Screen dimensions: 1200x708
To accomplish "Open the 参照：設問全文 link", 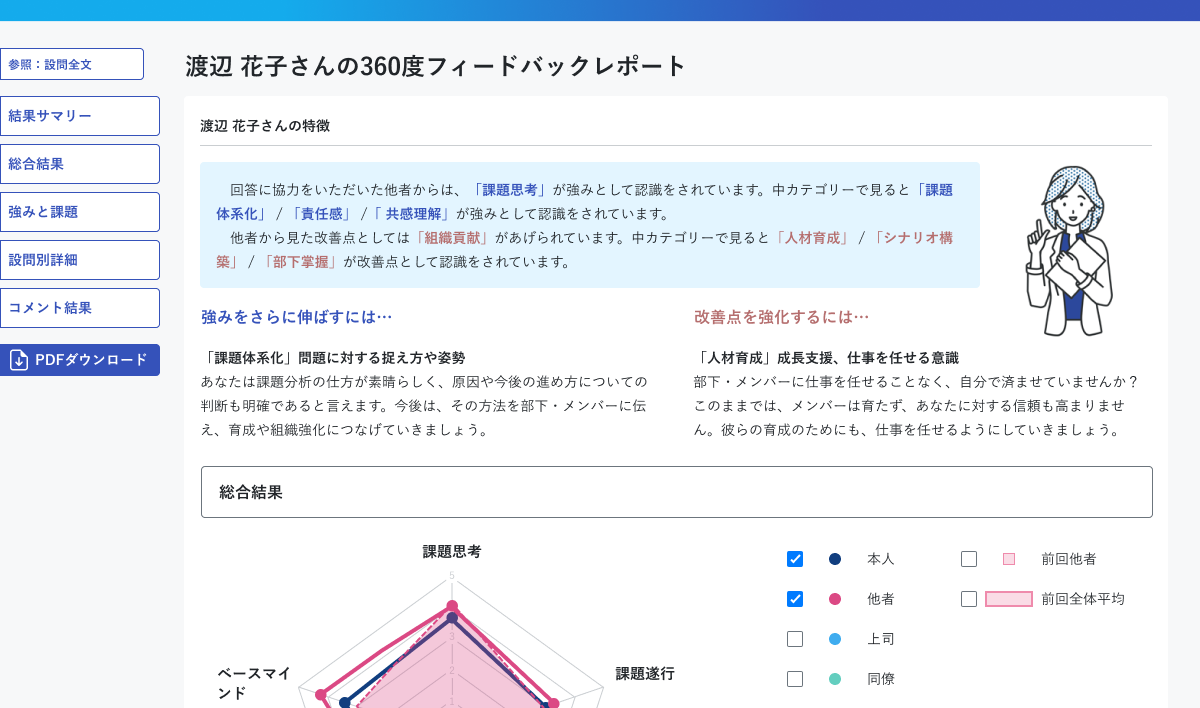I will click(x=72, y=64).
